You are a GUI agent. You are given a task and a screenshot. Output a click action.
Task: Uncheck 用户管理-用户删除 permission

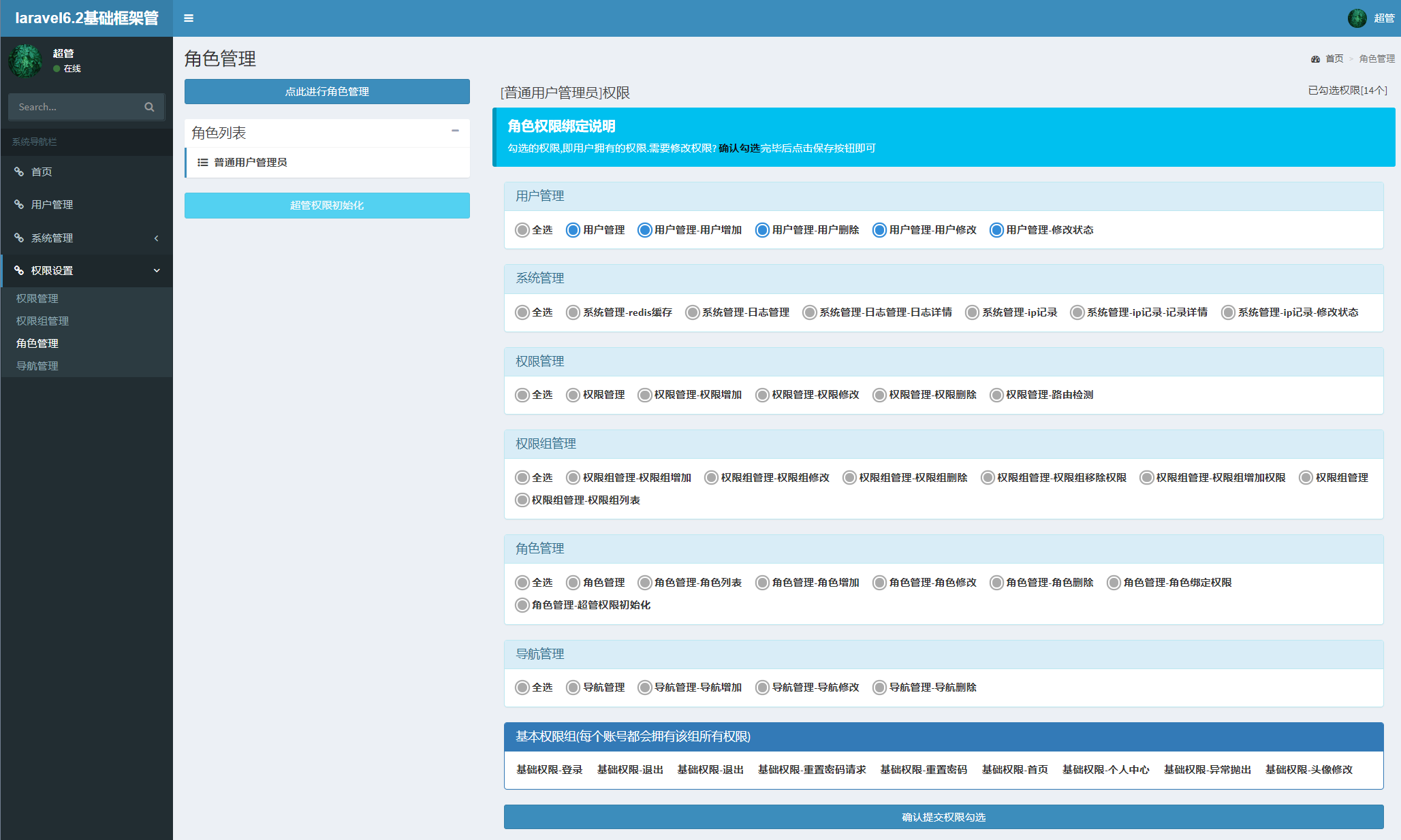tap(762, 230)
